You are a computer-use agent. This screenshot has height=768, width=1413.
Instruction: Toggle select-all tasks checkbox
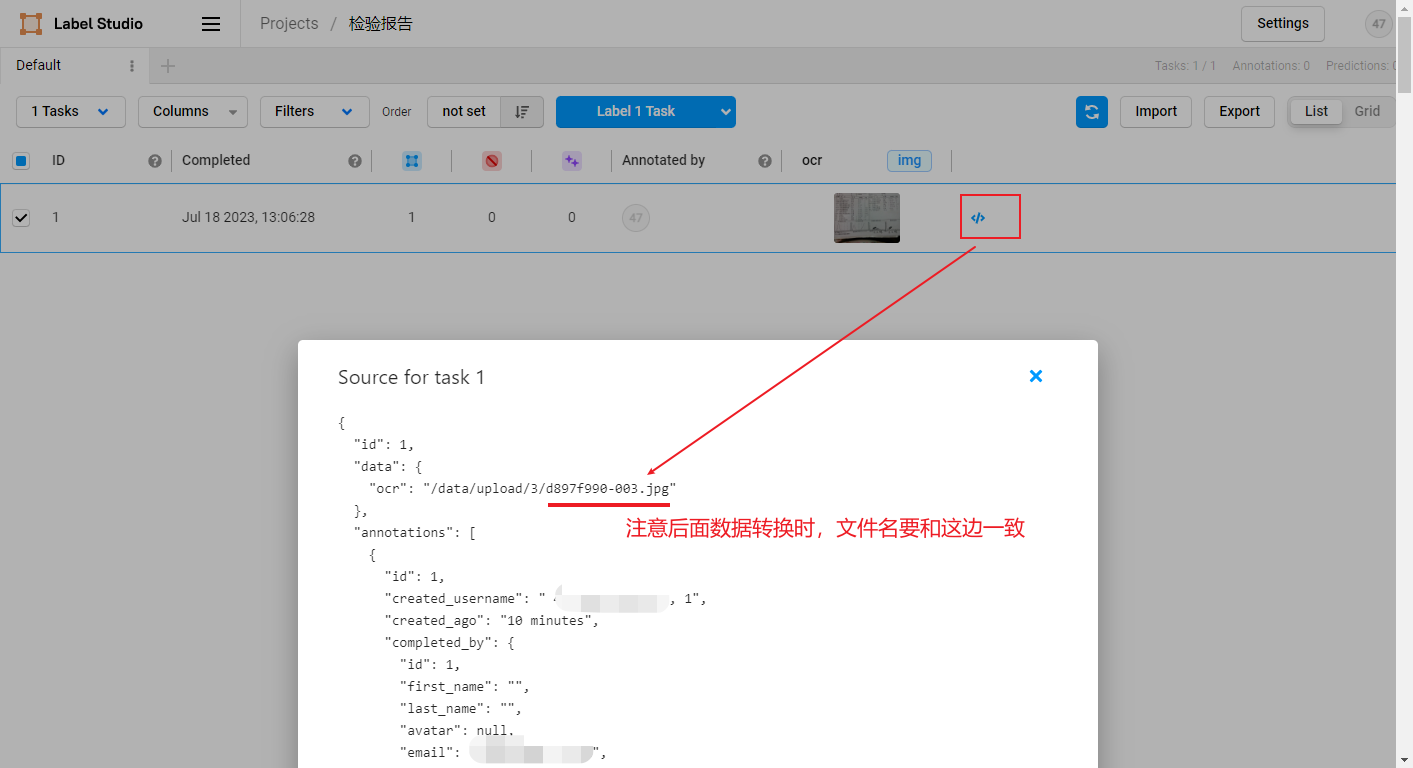[21, 160]
